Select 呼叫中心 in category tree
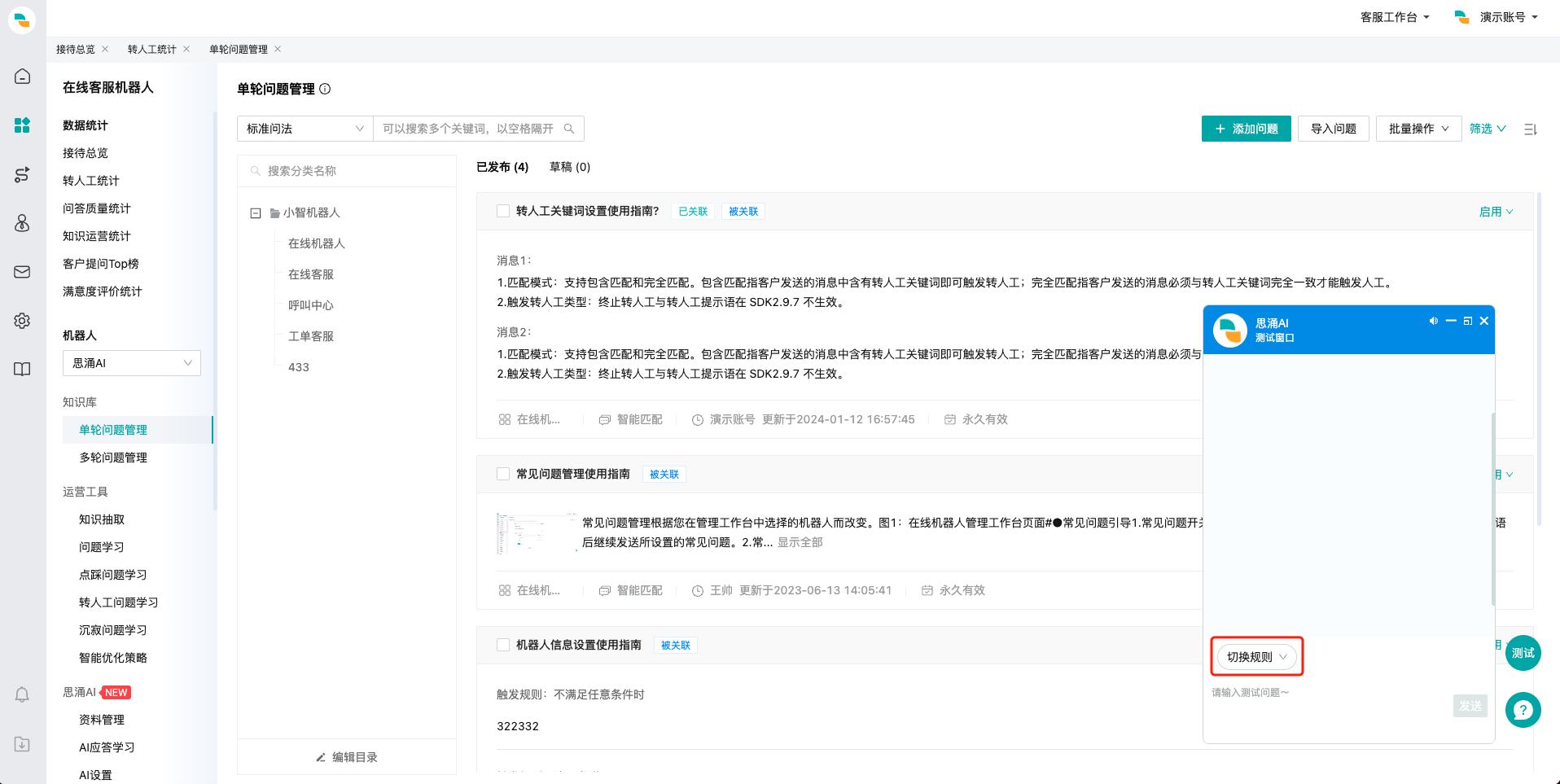The image size is (1560, 784). point(311,305)
